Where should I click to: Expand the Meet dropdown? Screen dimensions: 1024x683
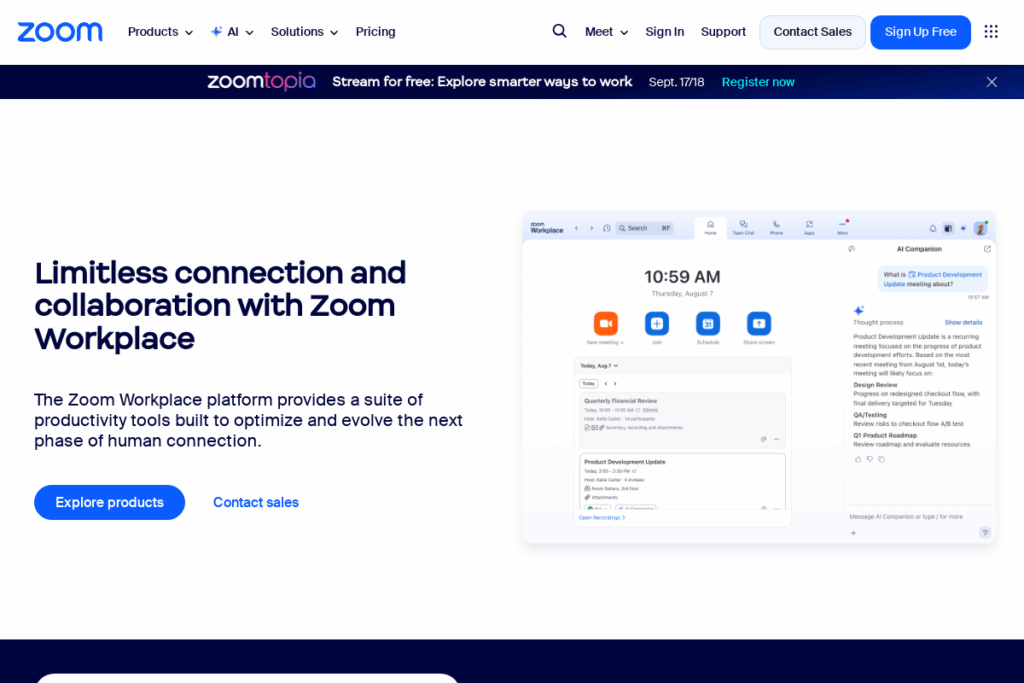pos(606,32)
